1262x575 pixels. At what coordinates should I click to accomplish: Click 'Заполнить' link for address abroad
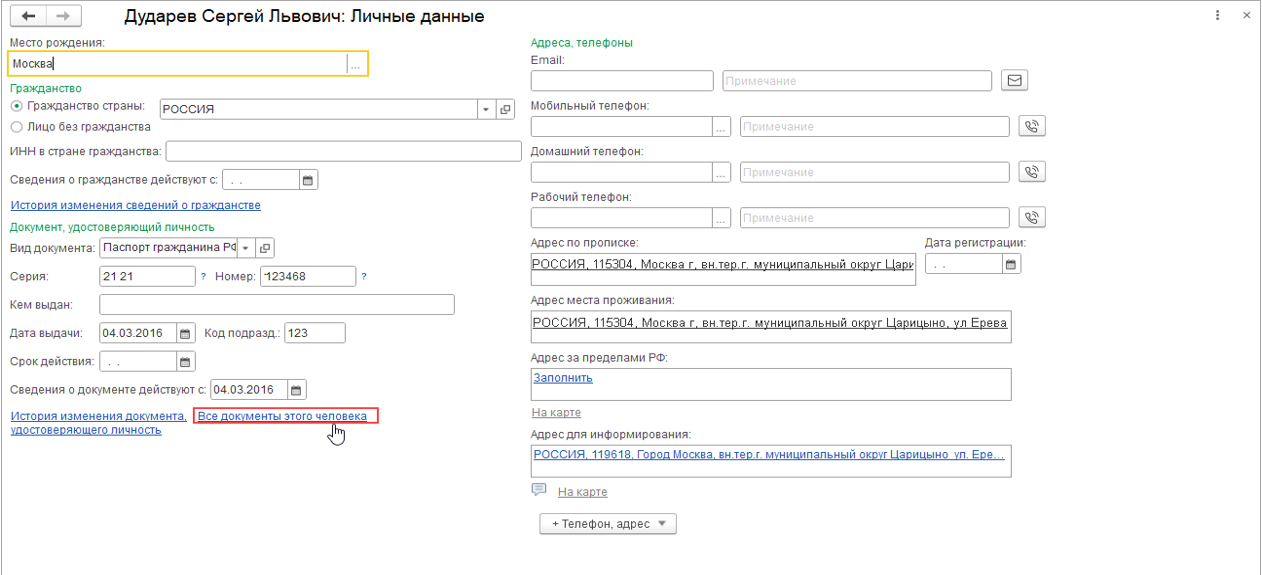562,378
